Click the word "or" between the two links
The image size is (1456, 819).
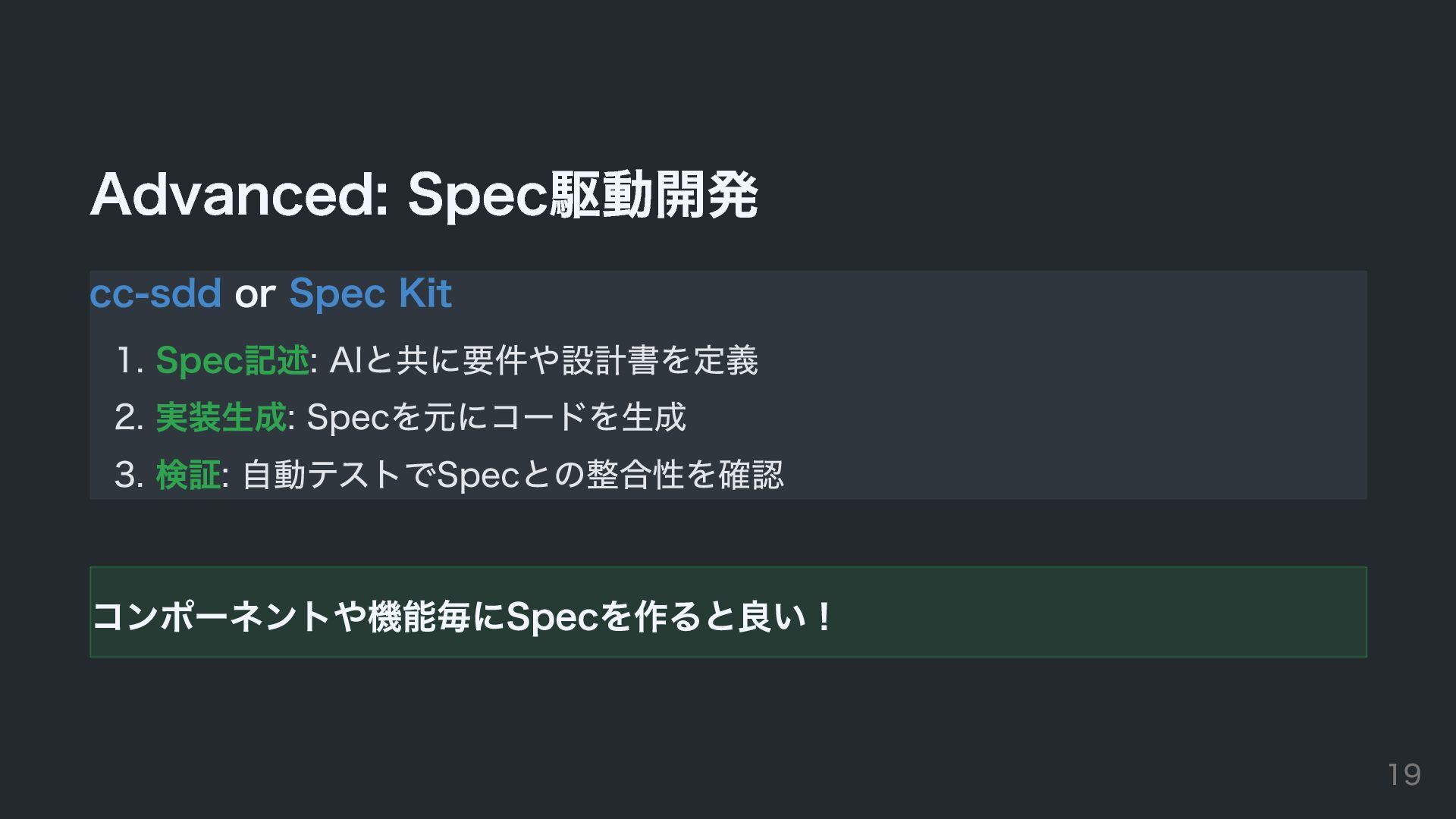[x=255, y=295]
